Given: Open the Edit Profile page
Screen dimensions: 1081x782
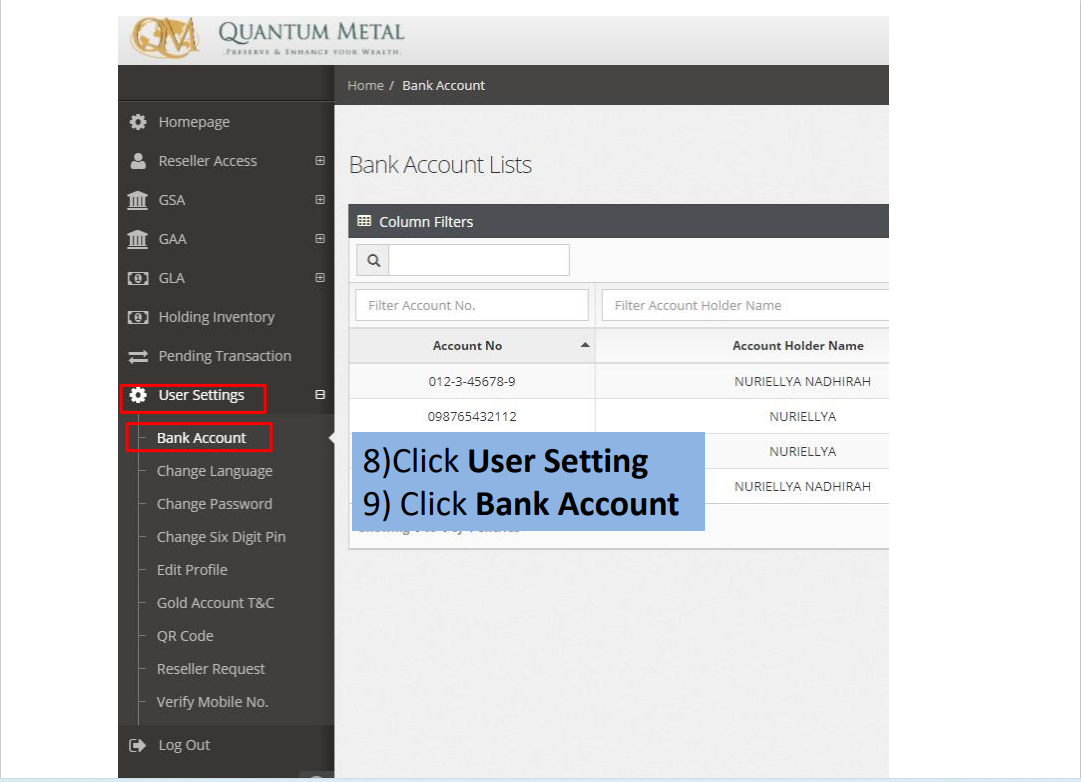Looking at the screenshot, I should tap(192, 570).
